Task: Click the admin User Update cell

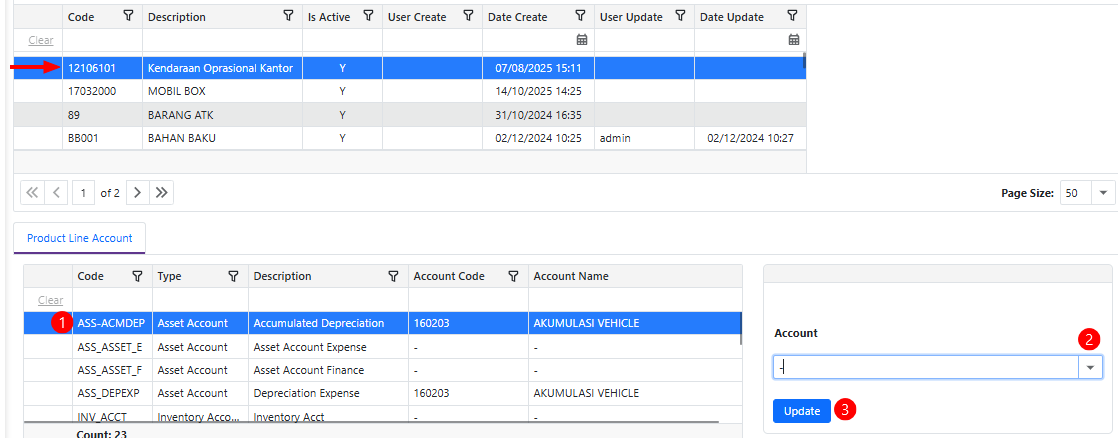Action: pyautogui.click(x=645, y=138)
